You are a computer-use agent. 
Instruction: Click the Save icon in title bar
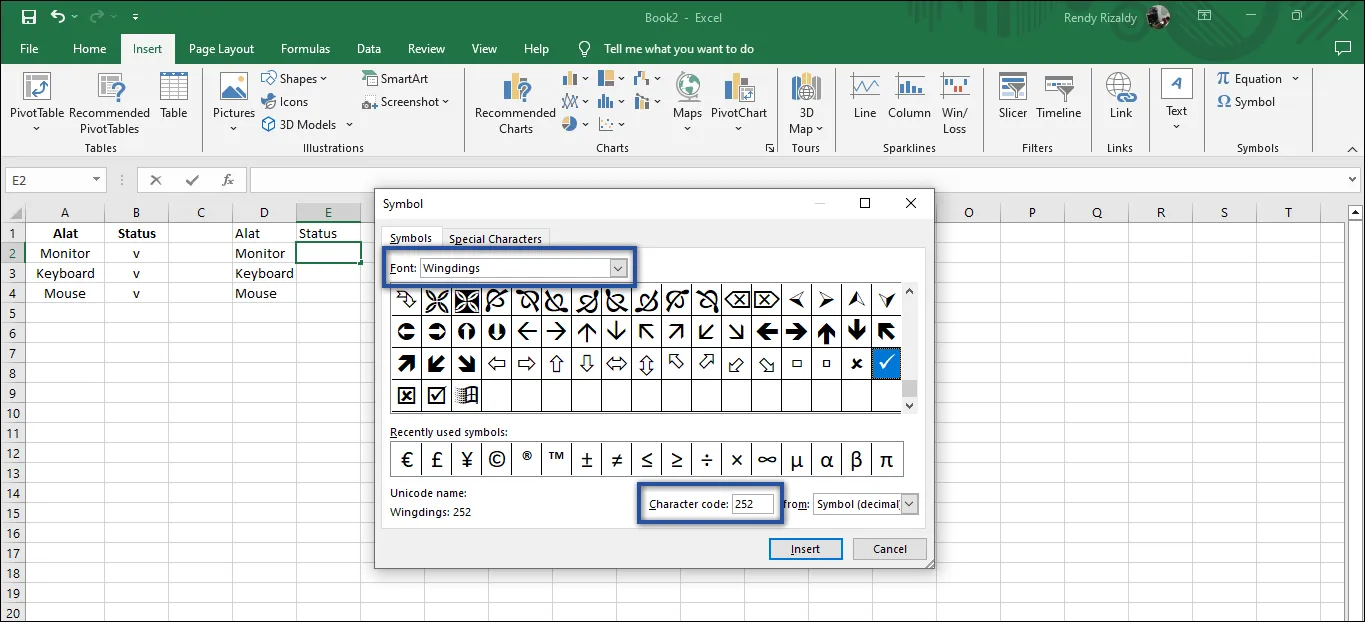[28, 17]
